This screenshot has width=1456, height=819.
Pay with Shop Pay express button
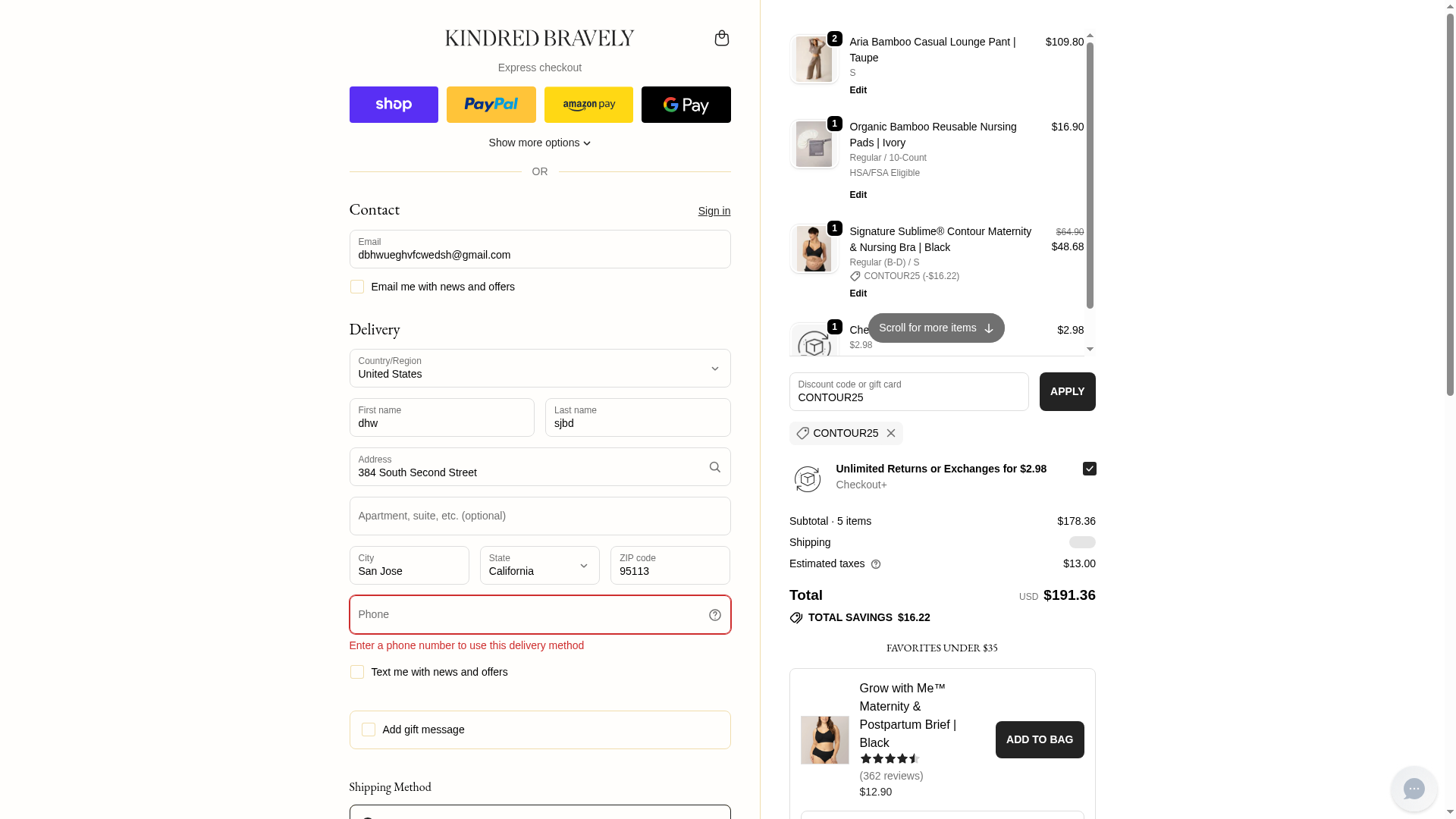coord(394,105)
